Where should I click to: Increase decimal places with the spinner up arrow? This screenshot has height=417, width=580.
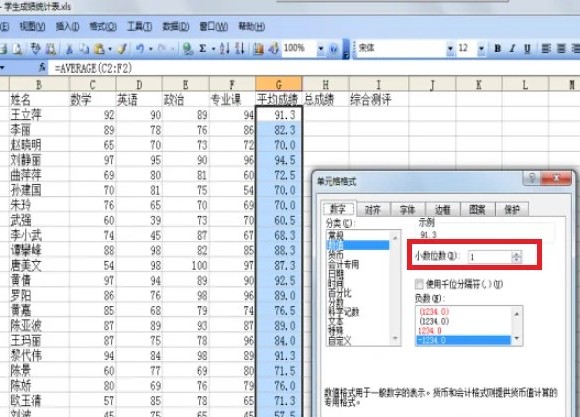516,254
